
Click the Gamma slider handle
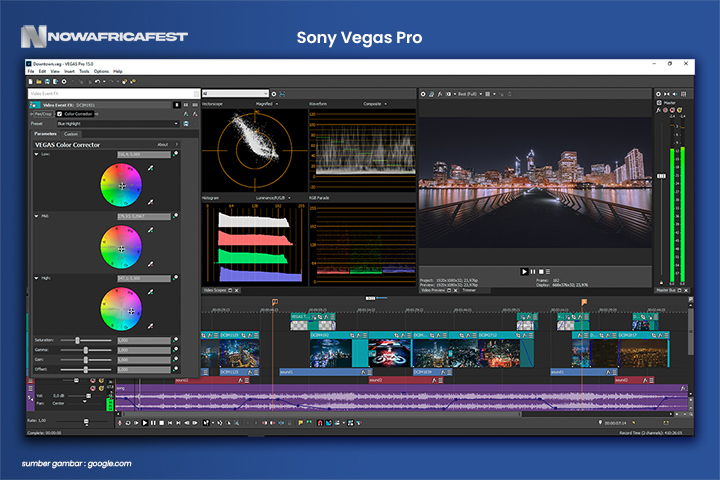click(x=85, y=350)
